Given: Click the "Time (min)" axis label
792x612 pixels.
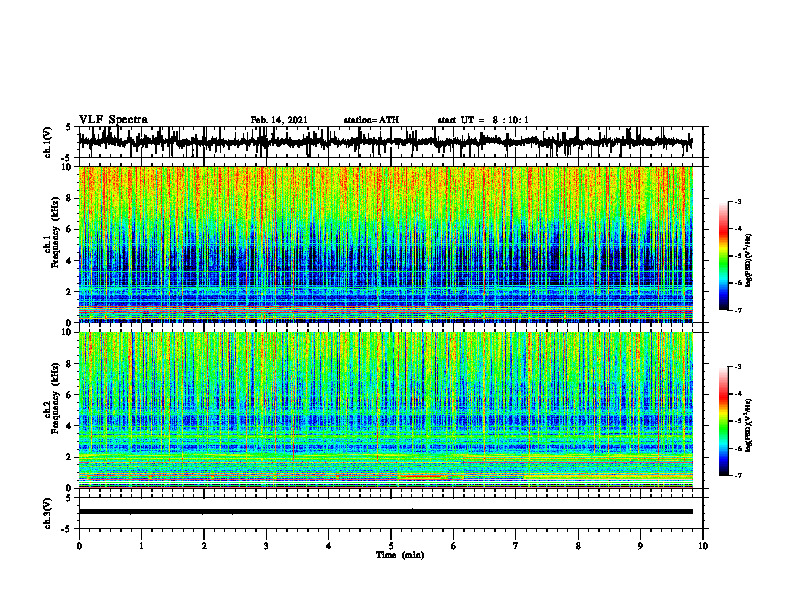Looking at the screenshot, I should click(x=400, y=555).
